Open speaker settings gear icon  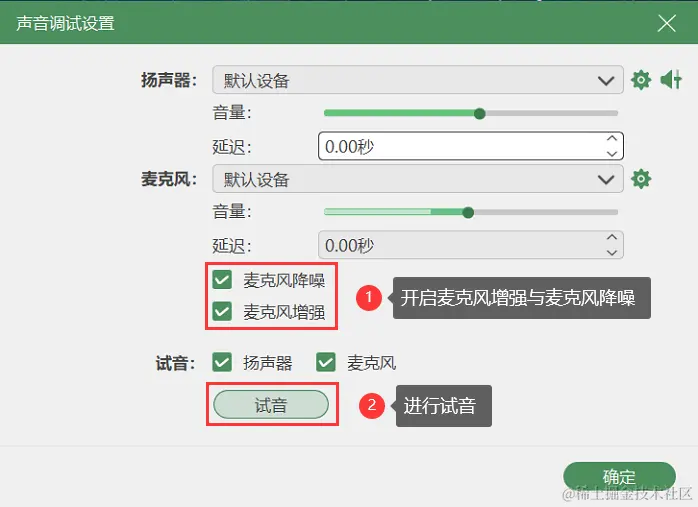point(641,80)
